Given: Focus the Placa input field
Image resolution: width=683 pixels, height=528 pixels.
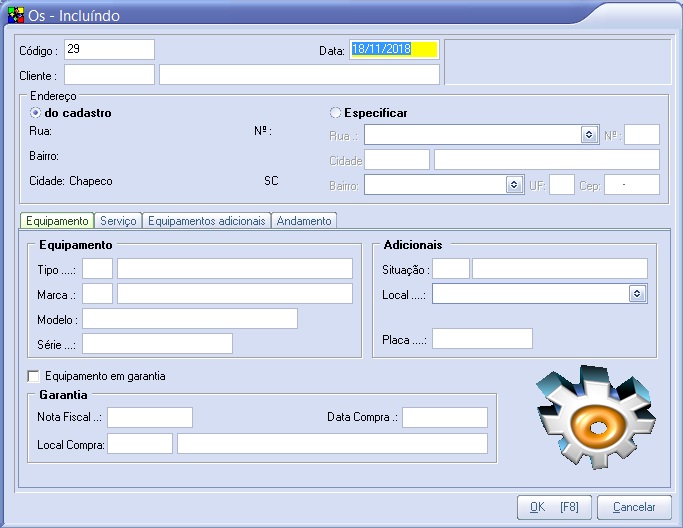Looking at the screenshot, I should 482,339.
